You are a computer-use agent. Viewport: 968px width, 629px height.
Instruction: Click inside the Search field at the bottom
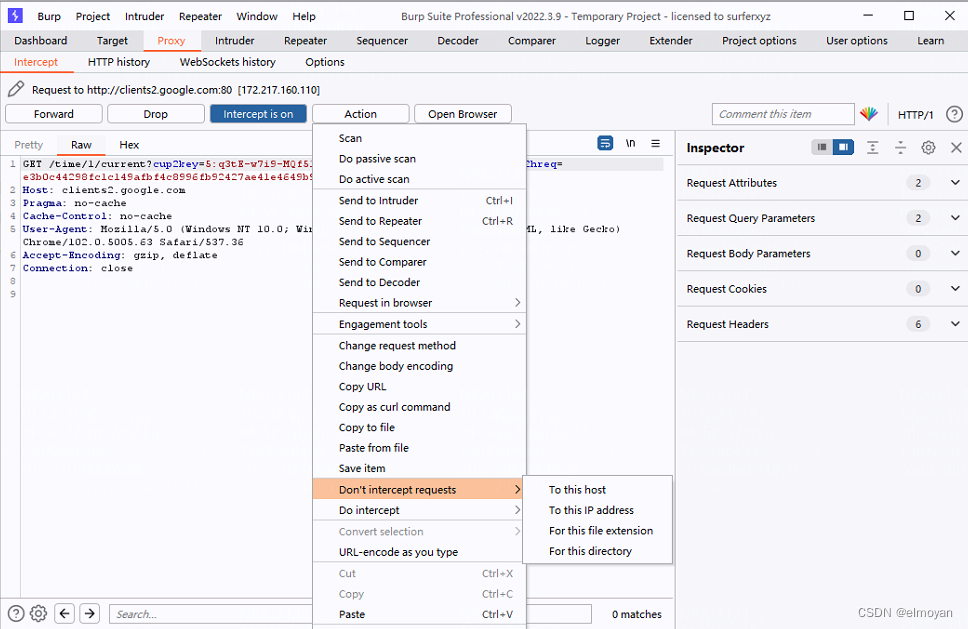click(x=210, y=613)
